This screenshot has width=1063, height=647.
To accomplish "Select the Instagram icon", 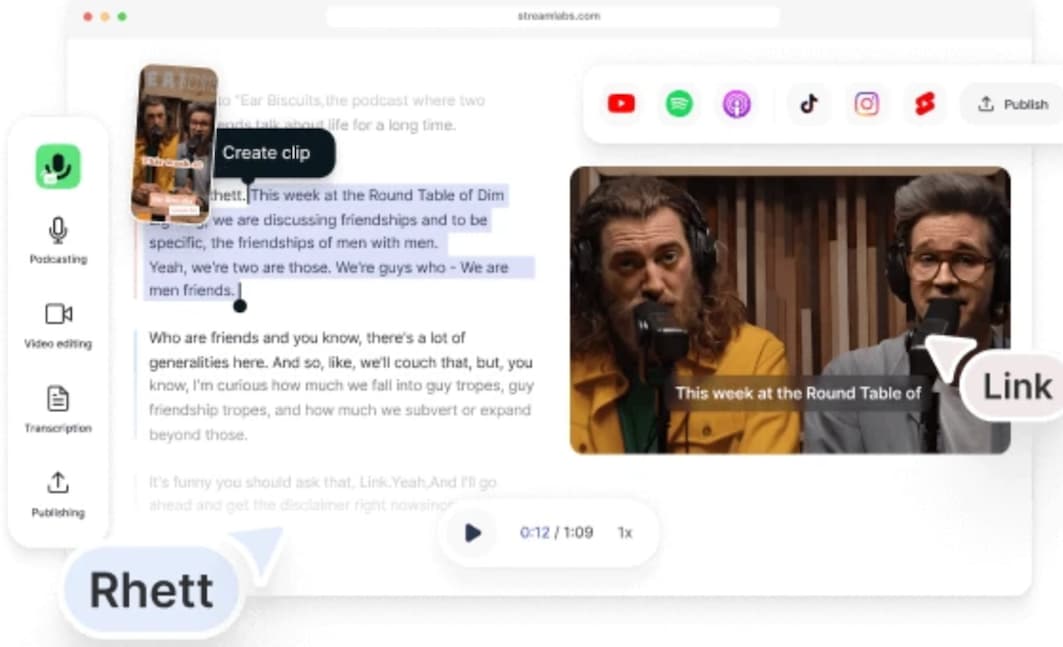I will point(866,104).
